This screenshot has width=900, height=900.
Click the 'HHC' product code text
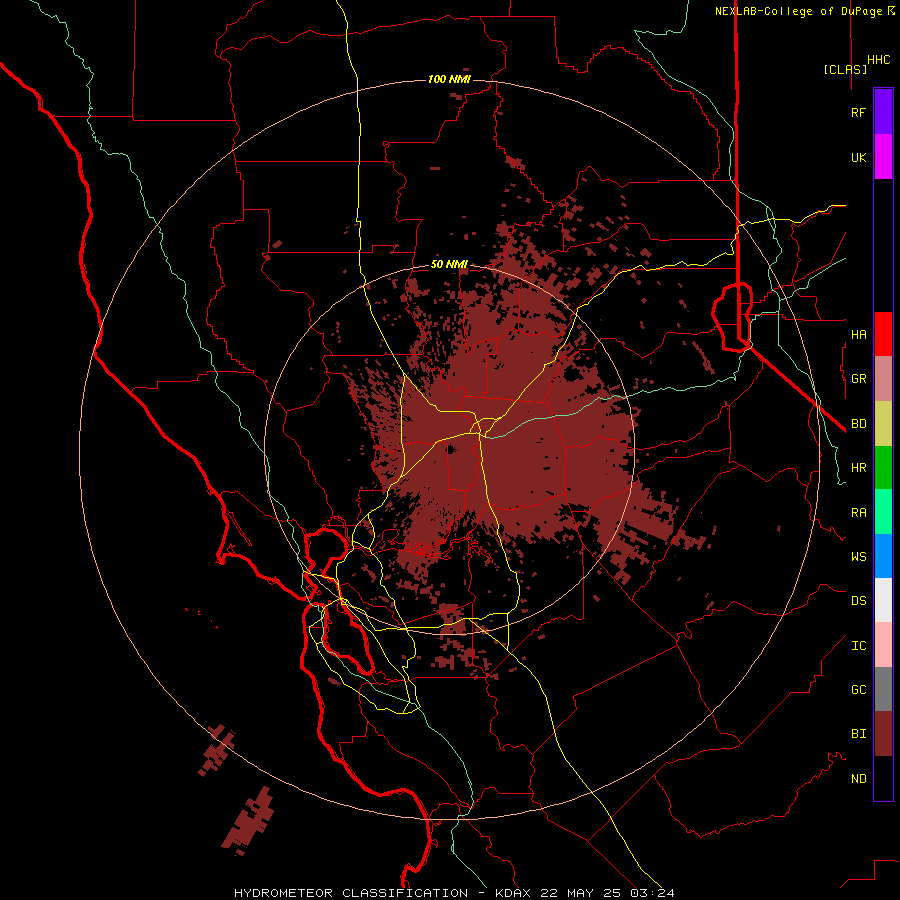(879, 60)
